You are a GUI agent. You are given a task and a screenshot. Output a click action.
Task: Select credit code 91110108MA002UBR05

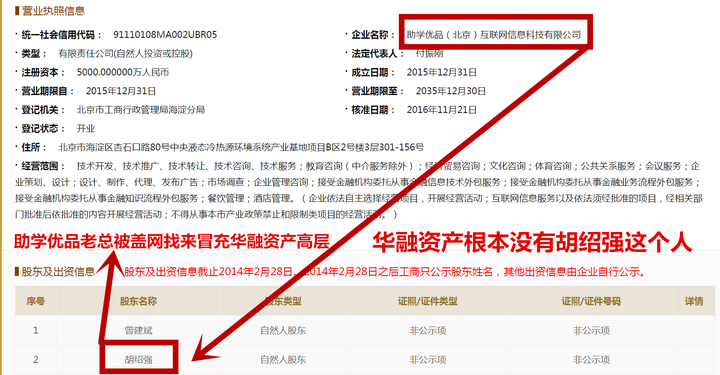coord(165,35)
